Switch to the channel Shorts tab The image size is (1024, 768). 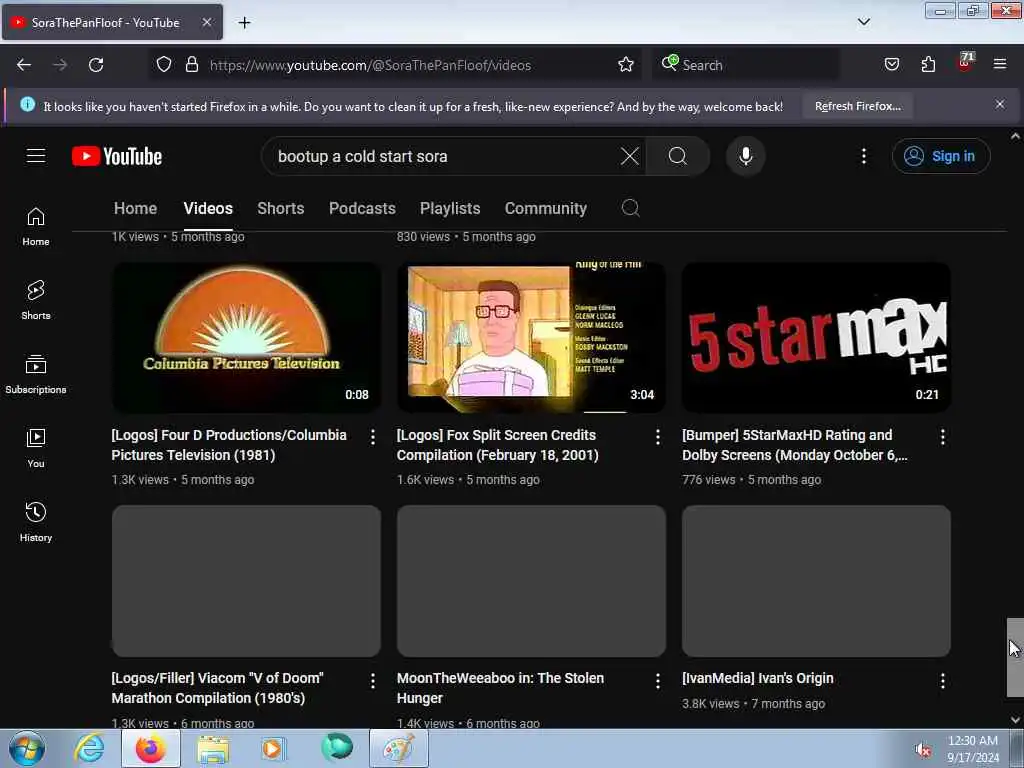click(281, 208)
